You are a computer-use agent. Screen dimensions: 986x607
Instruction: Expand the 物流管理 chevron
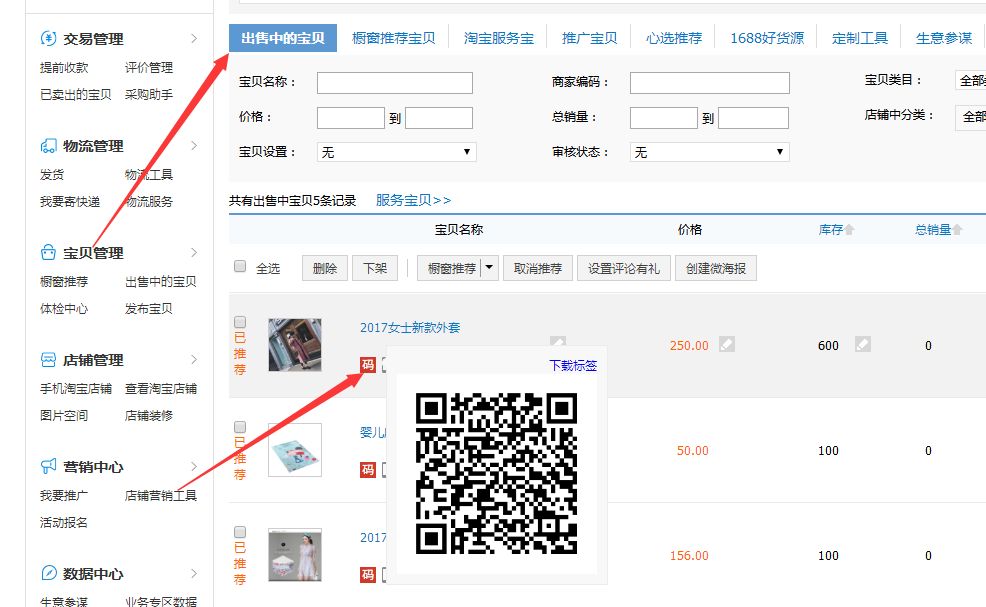click(x=194, y=145)
